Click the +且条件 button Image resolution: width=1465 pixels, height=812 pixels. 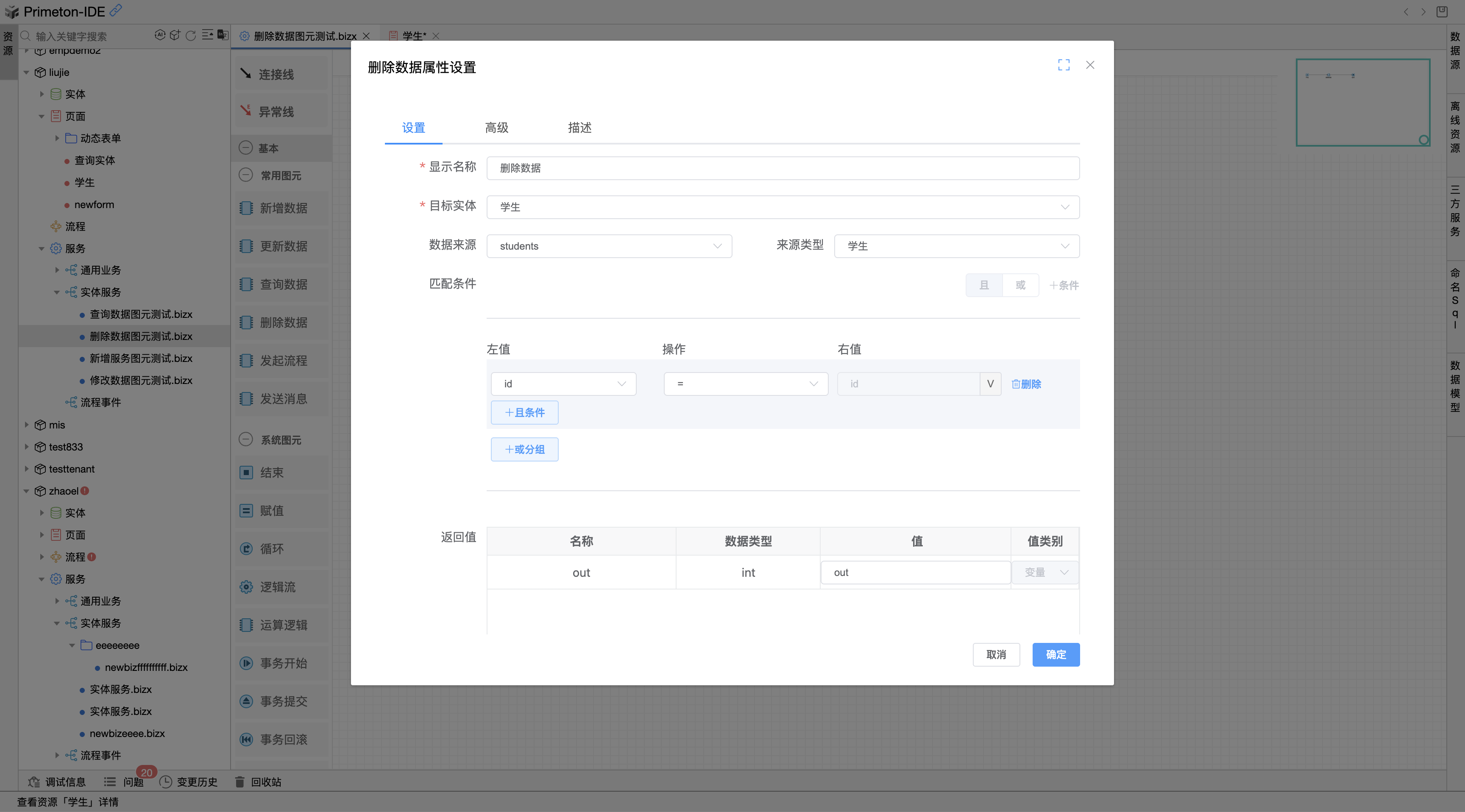click(524, 412)
